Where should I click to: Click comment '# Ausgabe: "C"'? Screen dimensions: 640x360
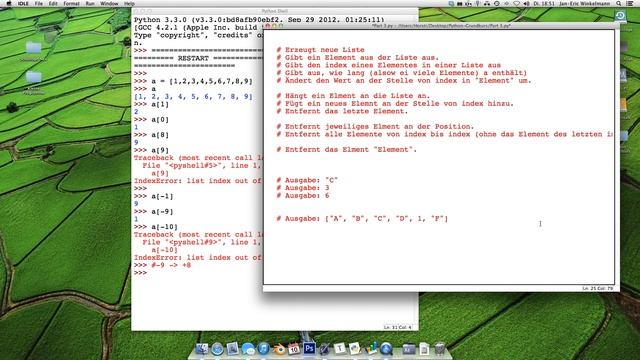(x=307, y=180)
